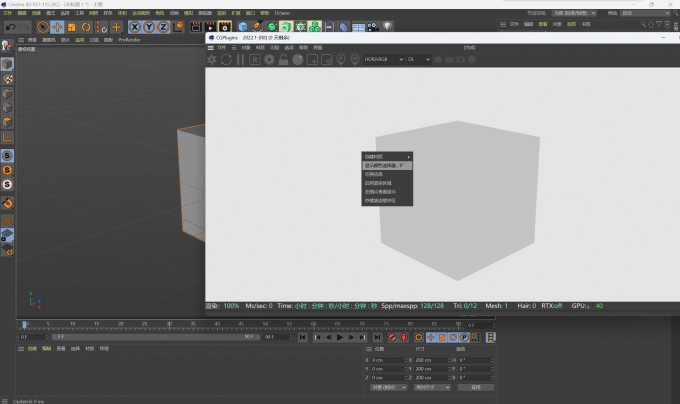Click Render View clapperboard icon
The height and width of the screenshot is (404, 680).
[x=196, y=27]
